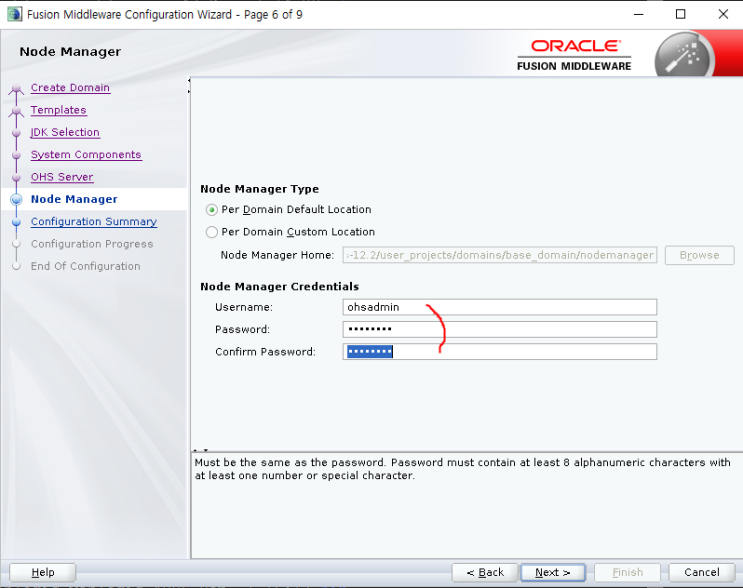This screenshot has height=588, width=743.
Task: Focus the Username field with ohsadmin
Action: (499, 307)
